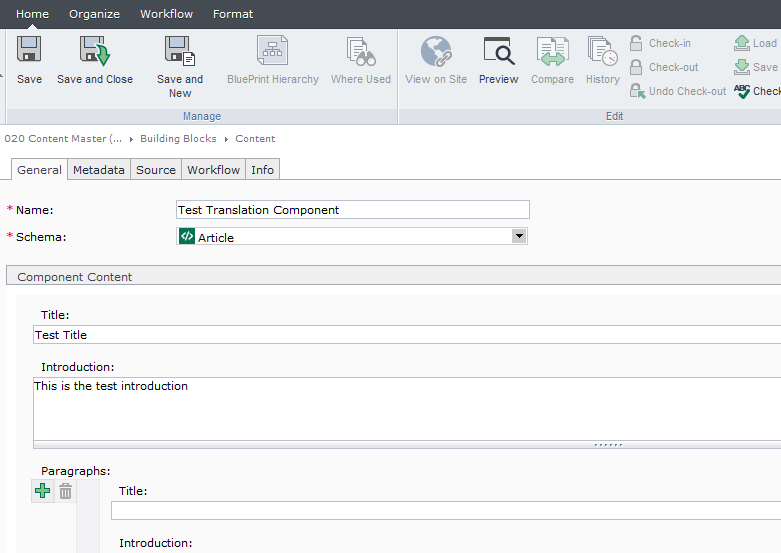
Task: Expand the Schema dropdown arrow
Action: point(518,236)
